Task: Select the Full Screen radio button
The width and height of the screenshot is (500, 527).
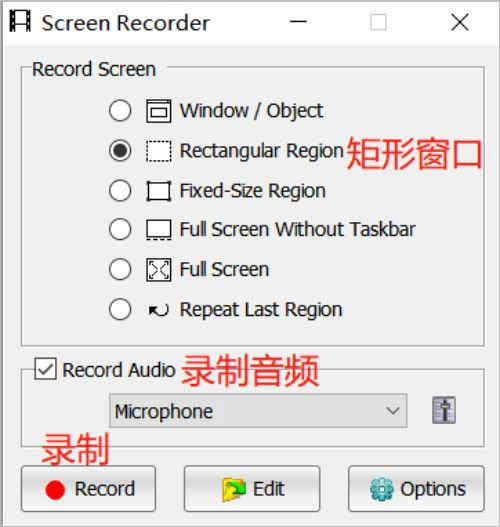Action: [x=120, y=269]
